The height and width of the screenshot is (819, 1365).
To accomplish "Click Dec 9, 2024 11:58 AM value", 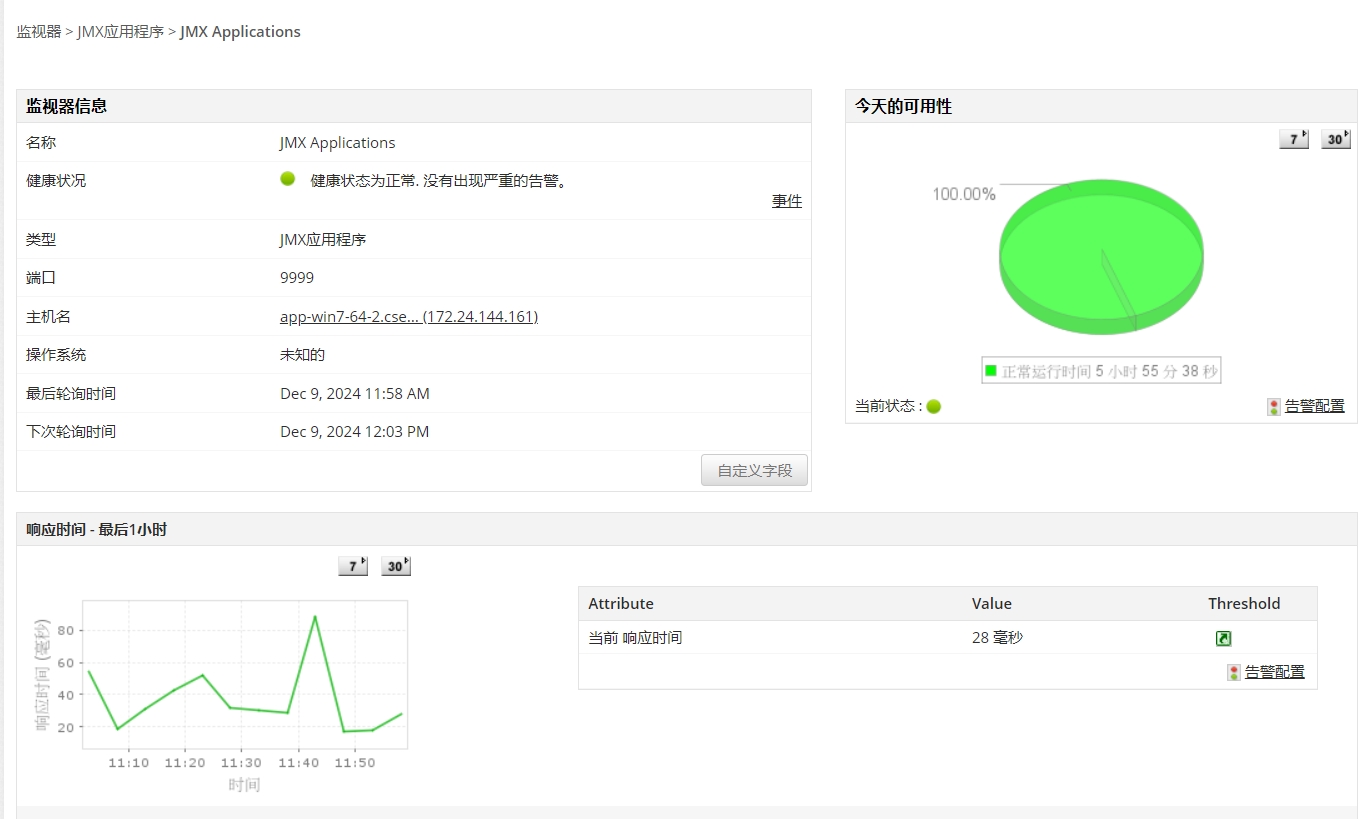I will (x=355, y=393).
